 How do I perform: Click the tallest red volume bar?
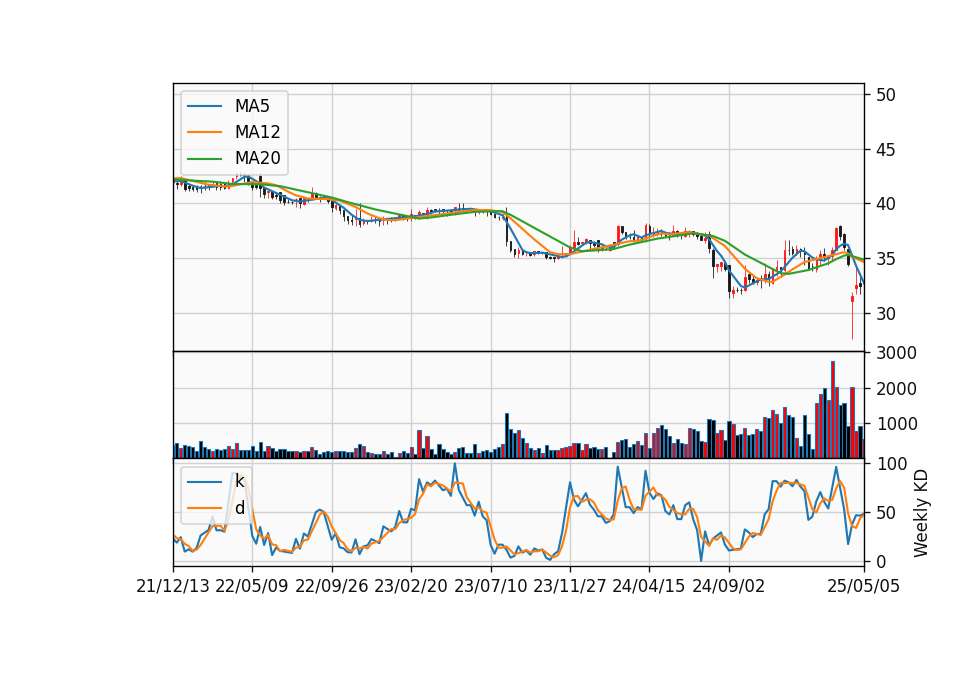(833, 410)
